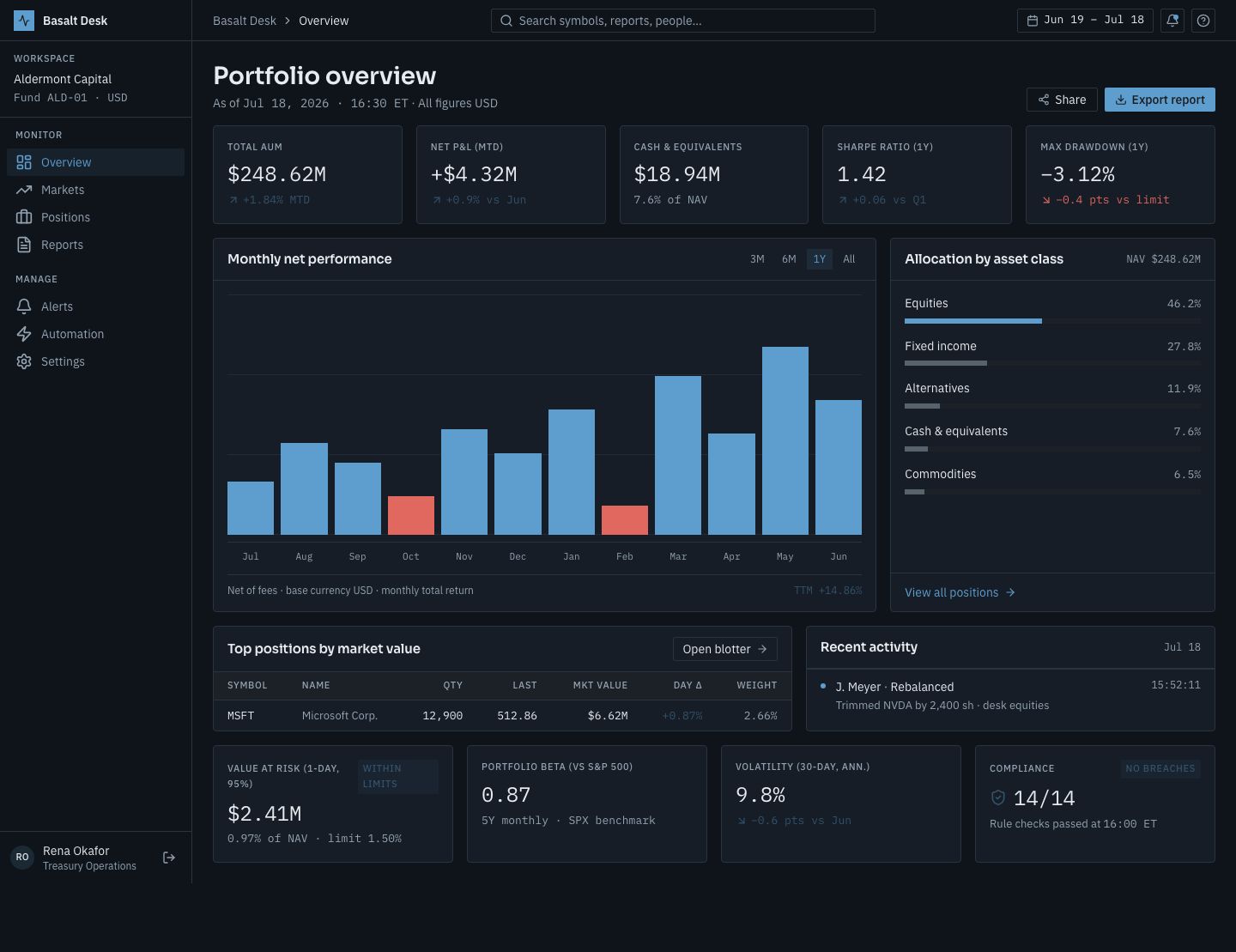
Task: Click Basalt Desk breadcrumb link
Action: [x=245, y=21]
